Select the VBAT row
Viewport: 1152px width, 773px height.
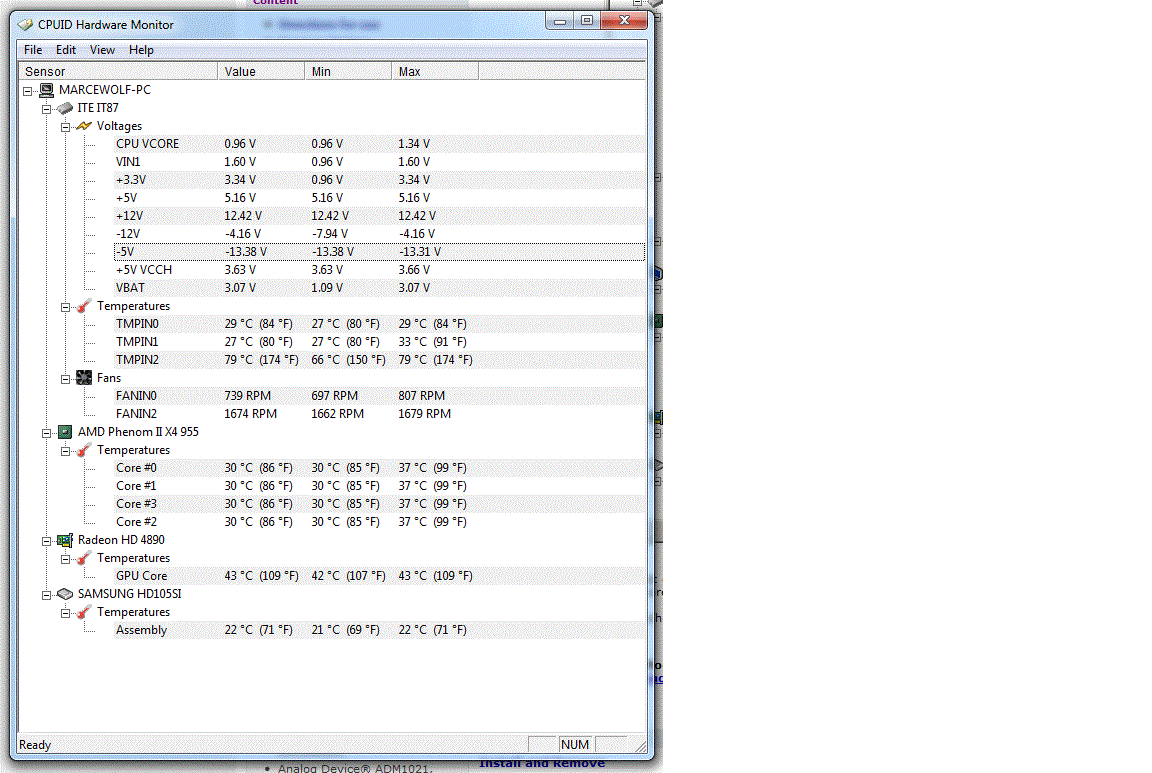380,288
